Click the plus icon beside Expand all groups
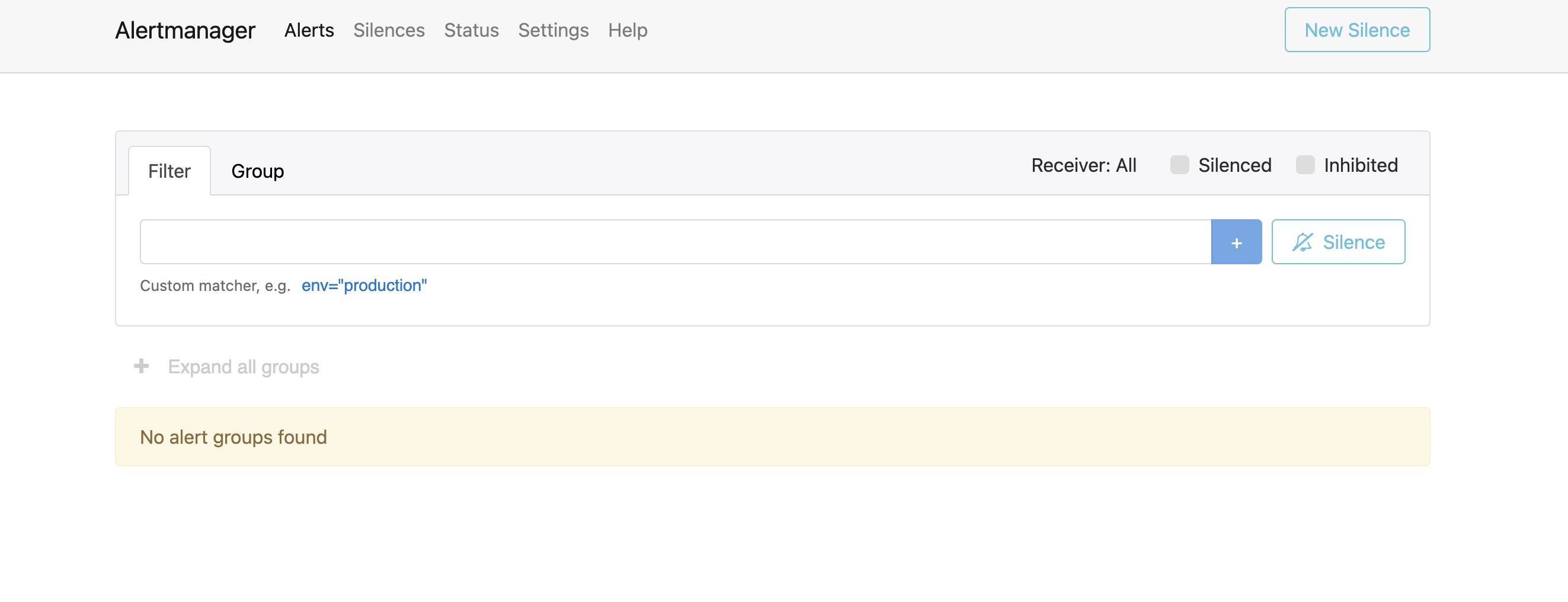Image resolution: width=1568 pixels, height=602 pixels. (141, 366)
